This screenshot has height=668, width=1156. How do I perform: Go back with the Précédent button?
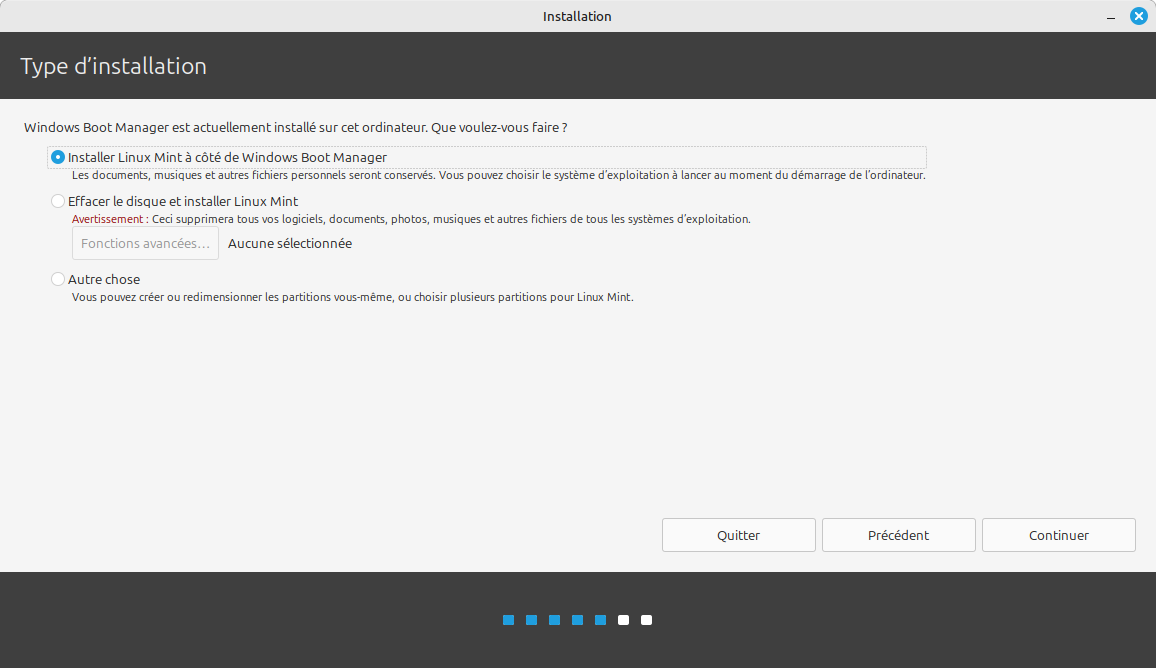pyautogui.click(x=898, y=535)
